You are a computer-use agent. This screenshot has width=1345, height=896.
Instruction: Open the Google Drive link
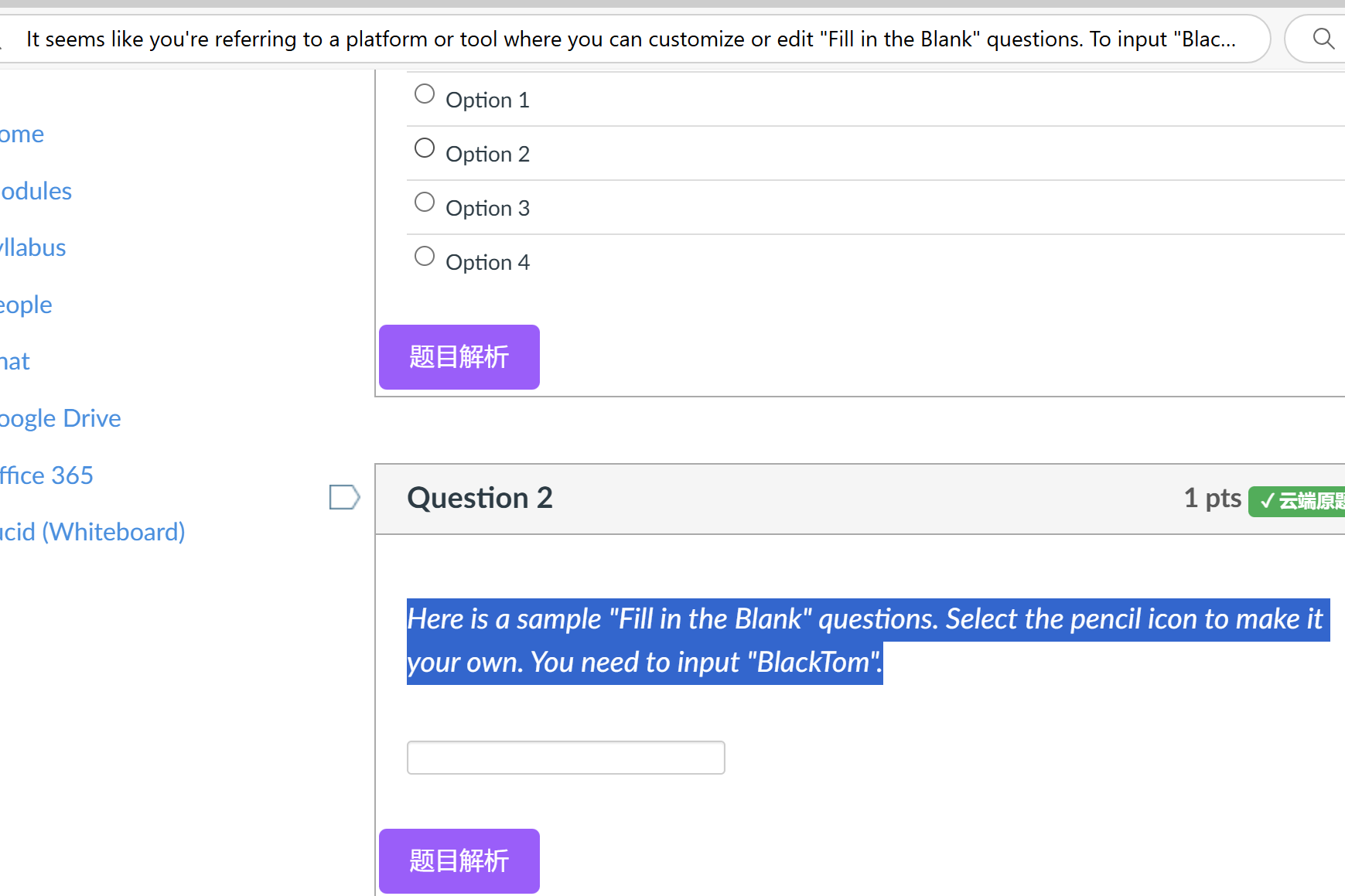pos(60,418)
